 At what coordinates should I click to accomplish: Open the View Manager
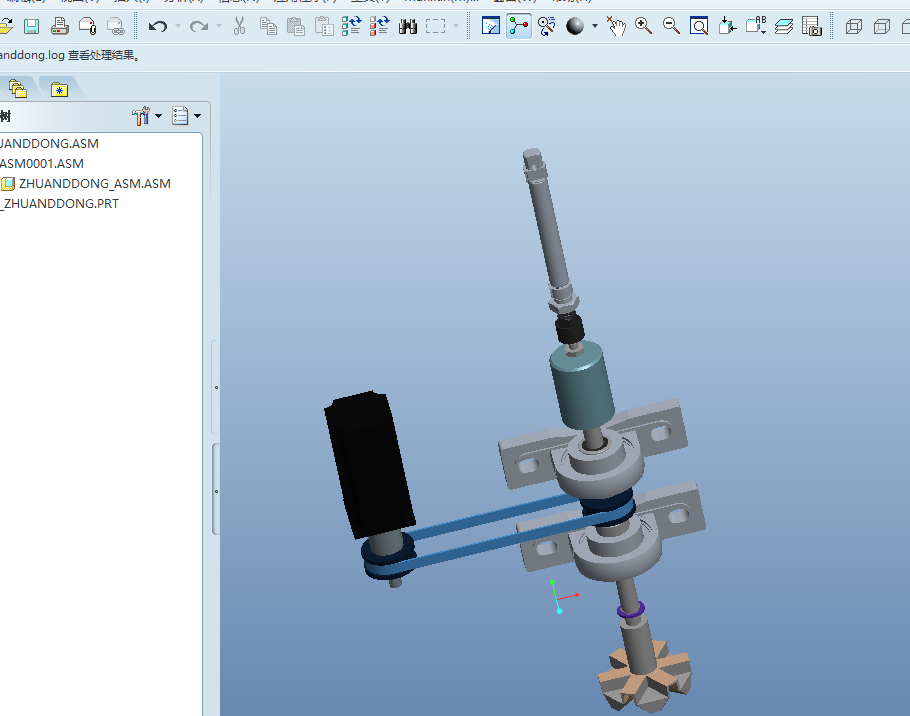tap(812, 26)
